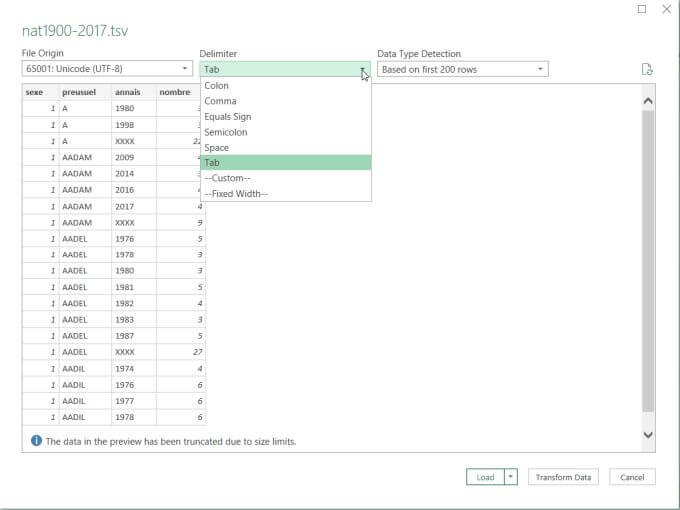Maximize the import dialog window
The width and height of the screenshot is (680, 510).
642,9
